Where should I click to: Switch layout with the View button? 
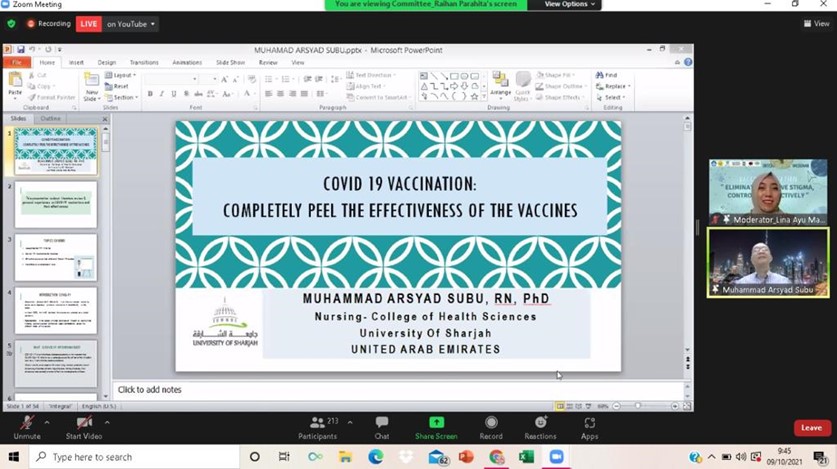(x=815, y=23)
